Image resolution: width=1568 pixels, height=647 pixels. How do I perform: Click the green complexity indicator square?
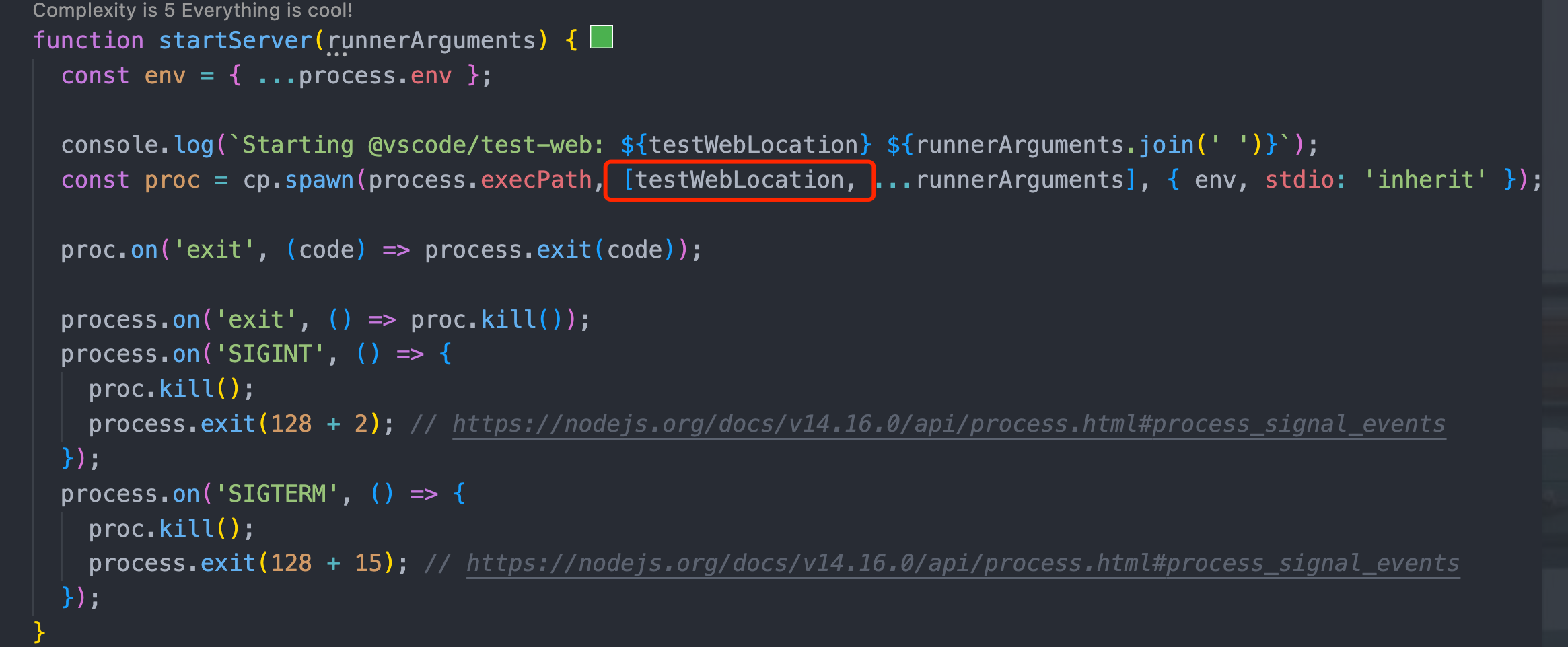pyautogui.click(x=601, y=36)
